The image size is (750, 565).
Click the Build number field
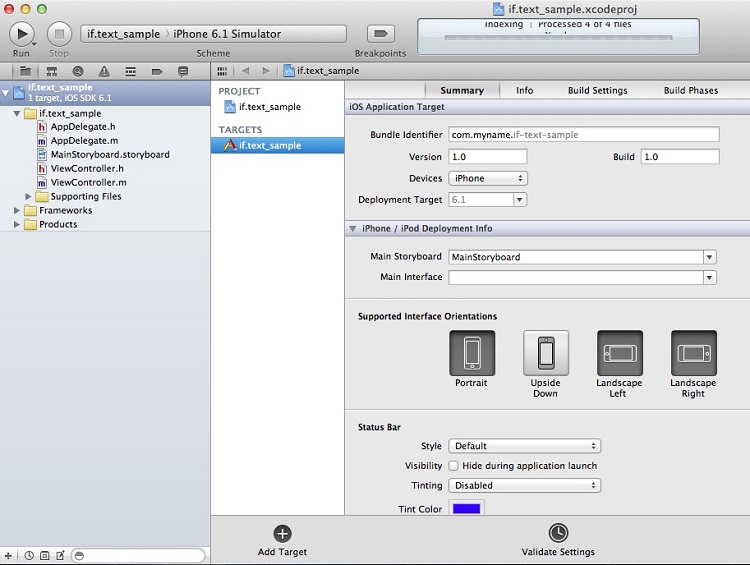point(680,156)
